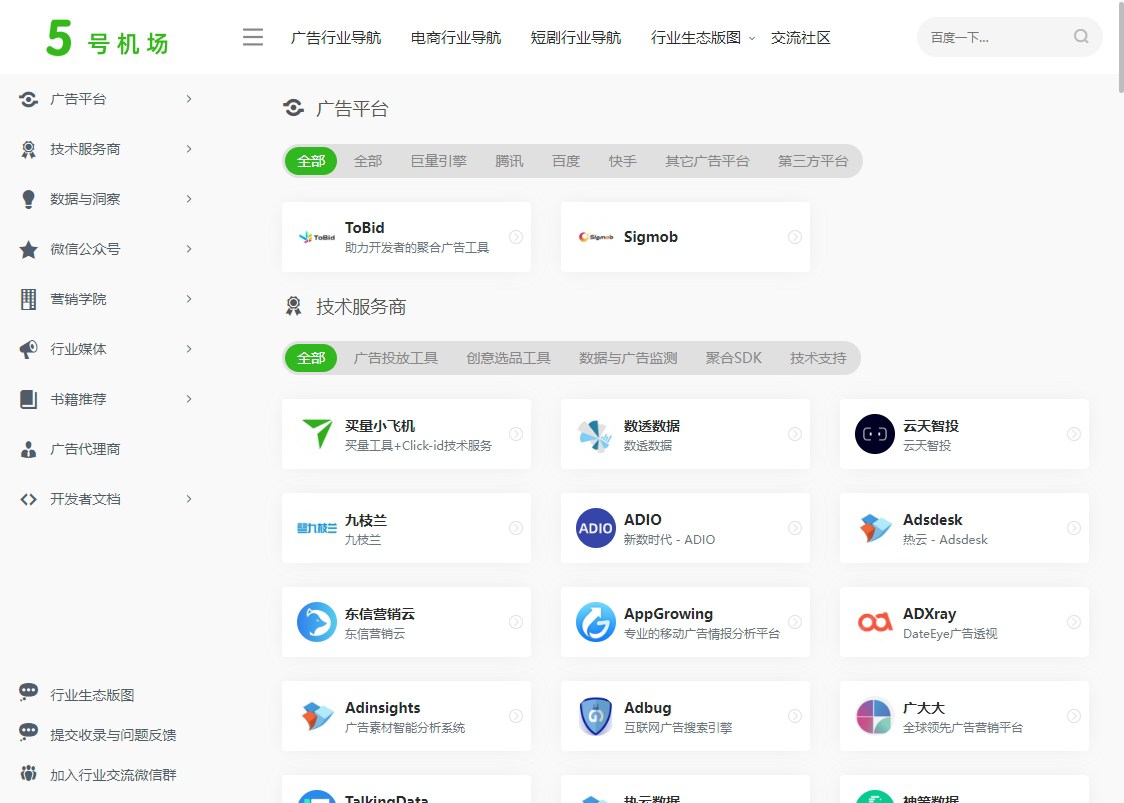
Task: Click the 技术服务商 sidebar badge icon
Action: [x=29, y=149]
